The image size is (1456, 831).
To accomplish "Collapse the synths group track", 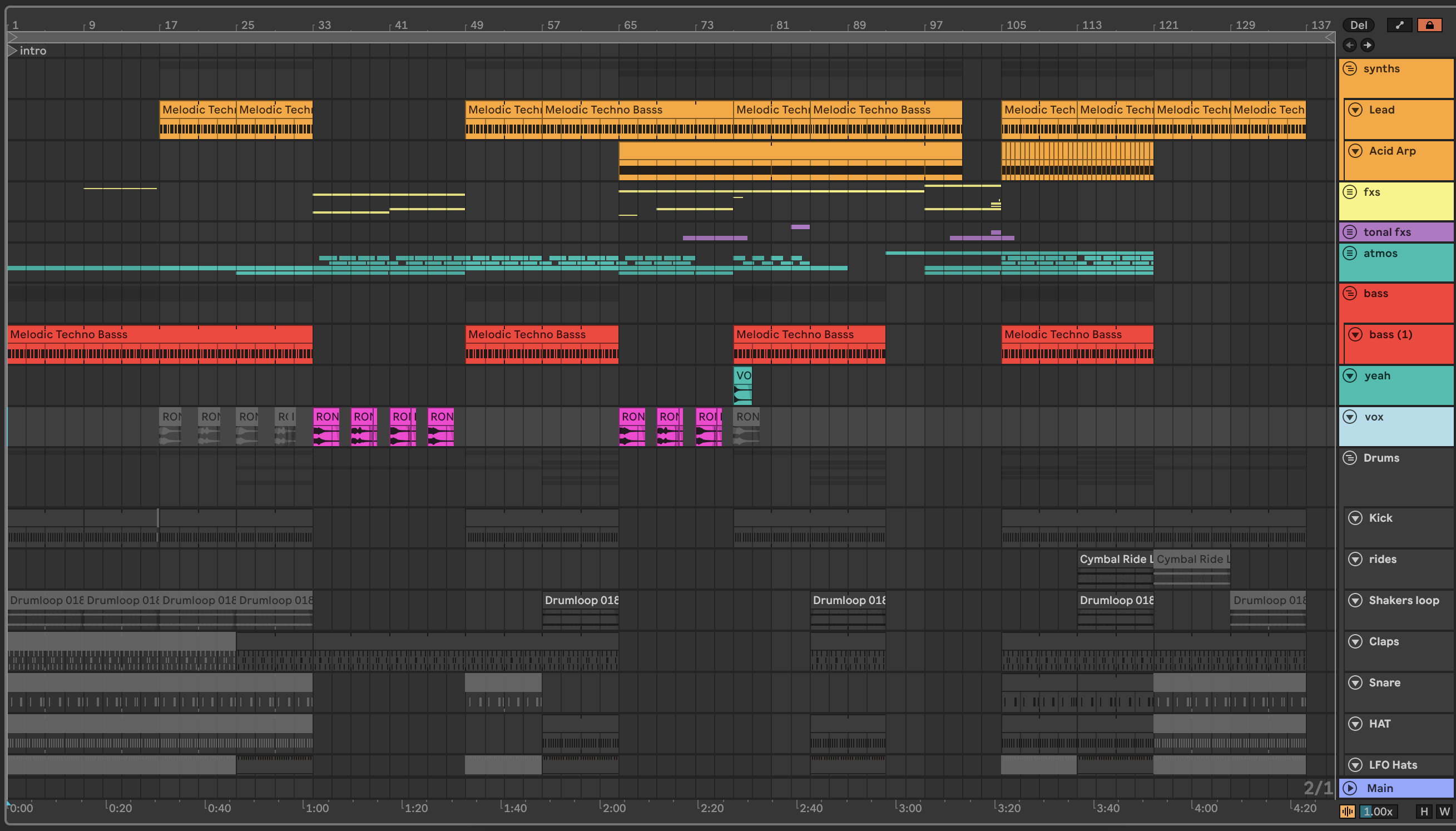I will (x=1350, y=69).
